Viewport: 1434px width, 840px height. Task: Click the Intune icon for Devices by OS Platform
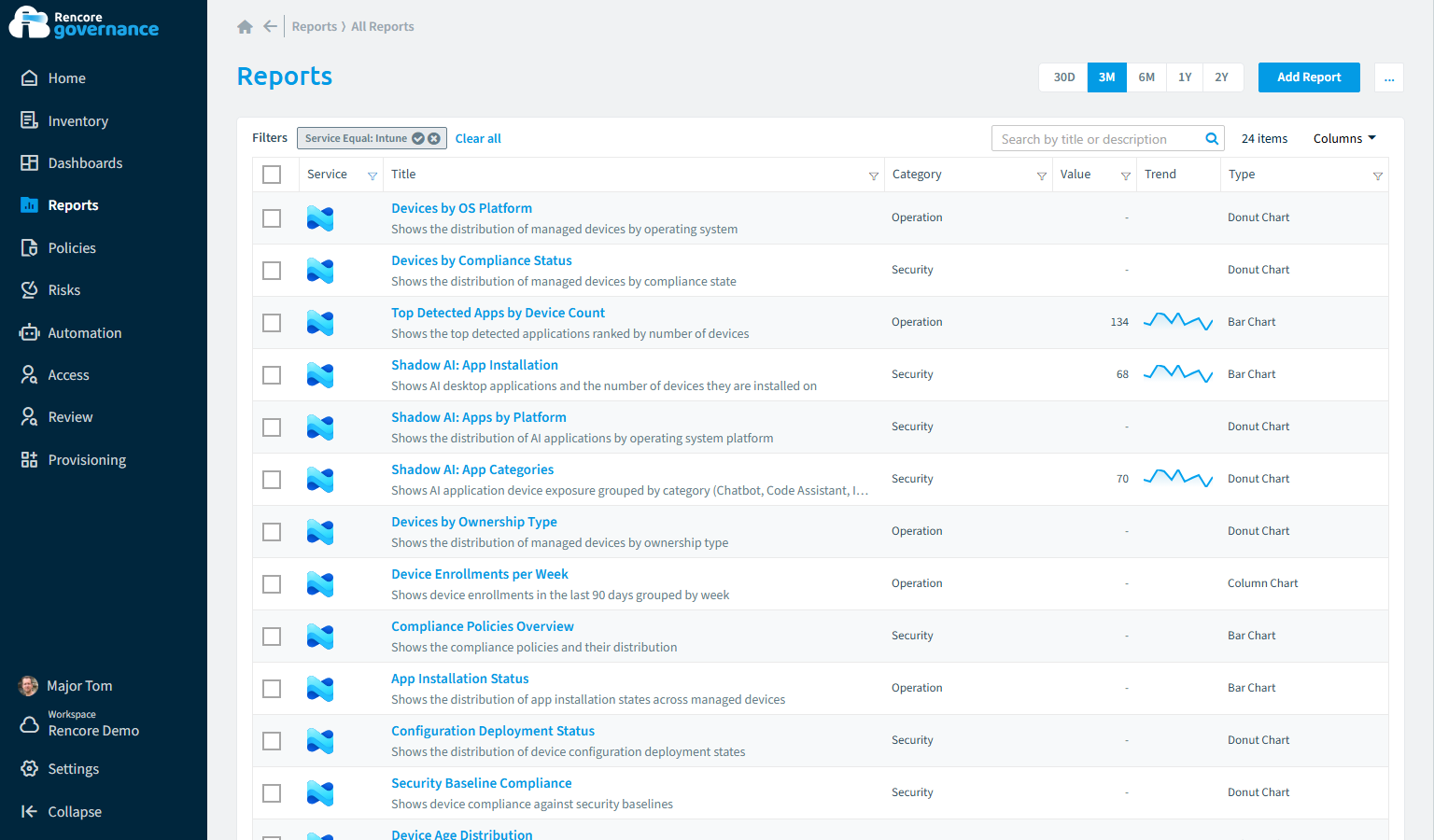tap(320, 218)
